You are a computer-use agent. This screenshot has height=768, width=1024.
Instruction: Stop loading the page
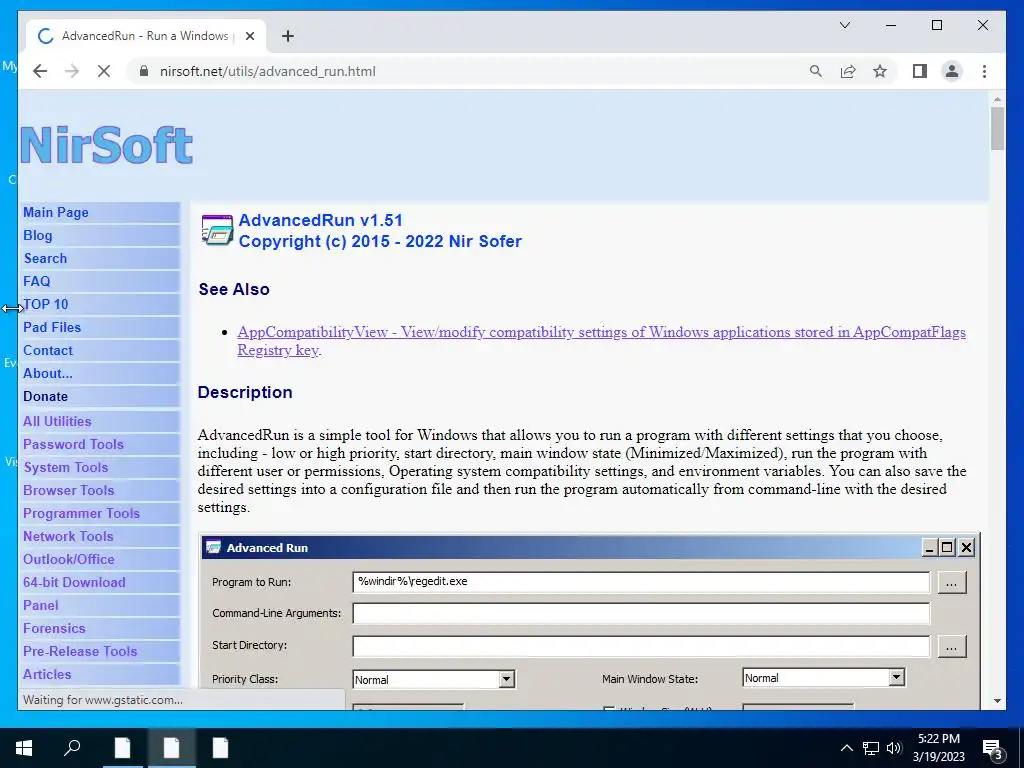coord(104,71)
